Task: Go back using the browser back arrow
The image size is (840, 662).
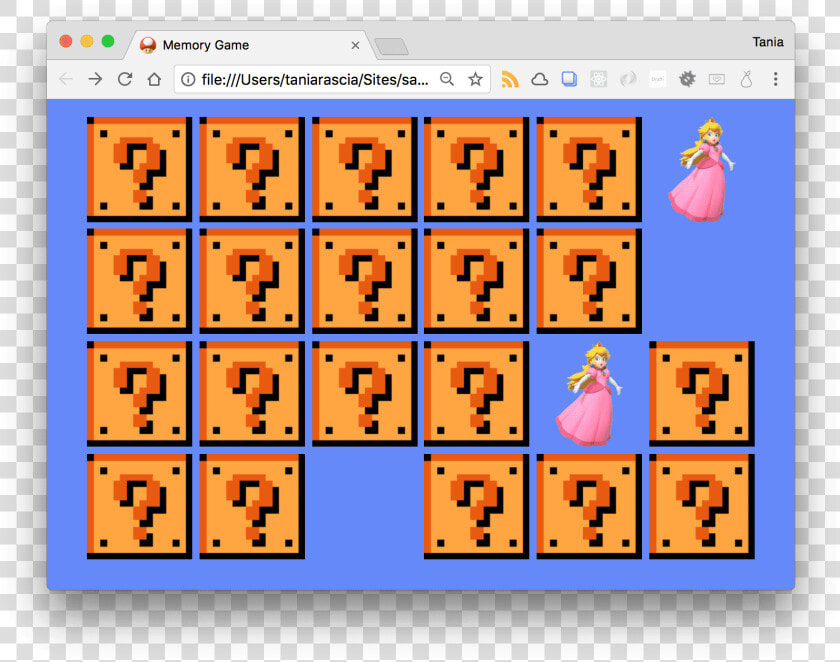Action: pyautogui.click(x=66, y=79)
